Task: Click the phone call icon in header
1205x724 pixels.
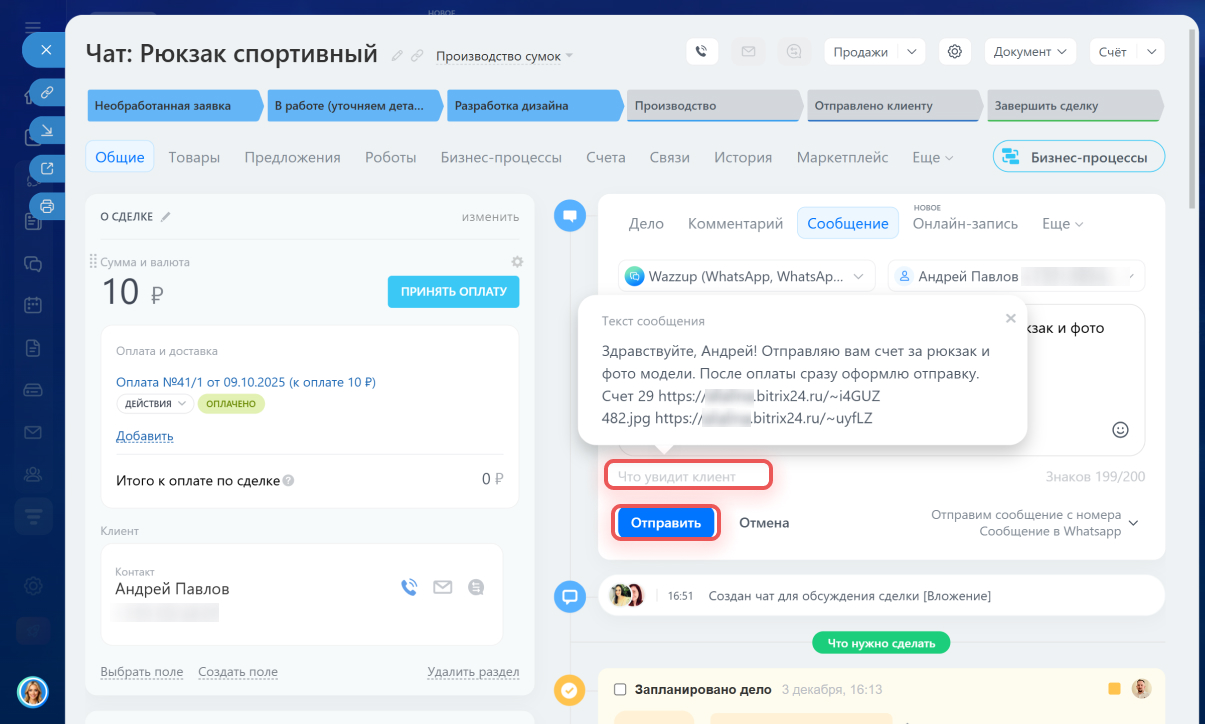Action: pos(702,52)
